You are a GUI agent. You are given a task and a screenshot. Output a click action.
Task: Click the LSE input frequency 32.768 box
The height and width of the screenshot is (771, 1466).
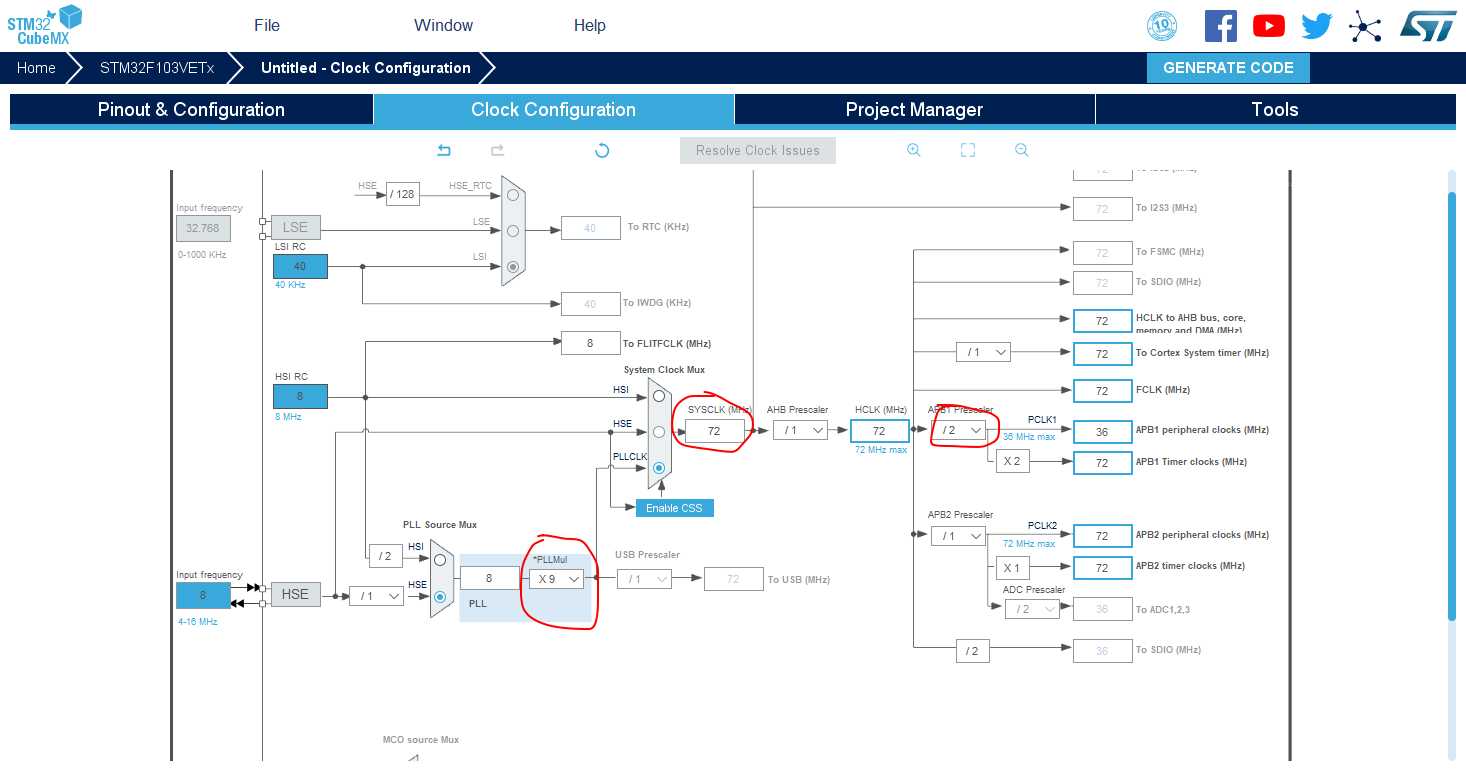(x=203, y=228)
